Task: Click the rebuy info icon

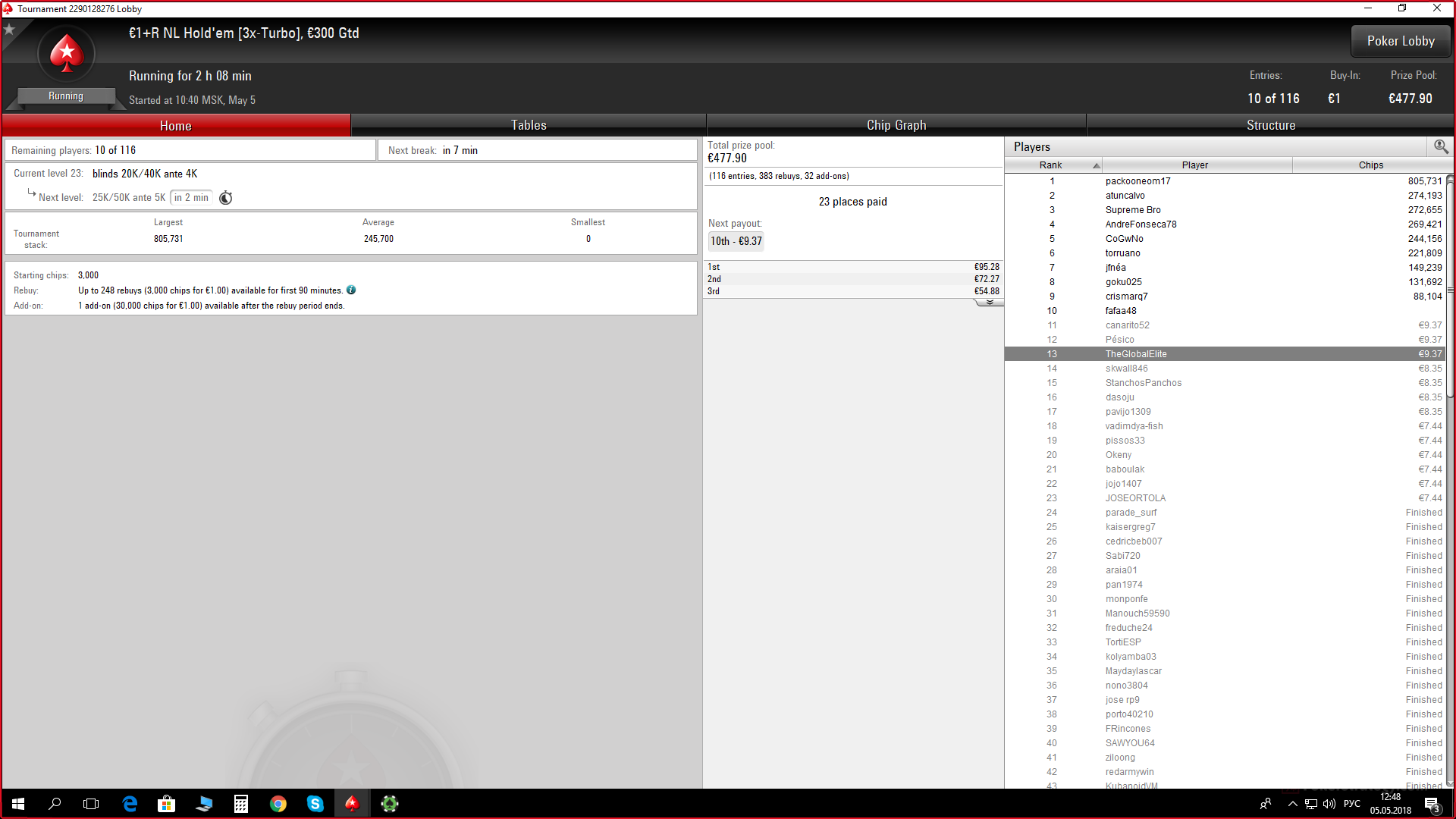Action: click(x=351, y=290)
